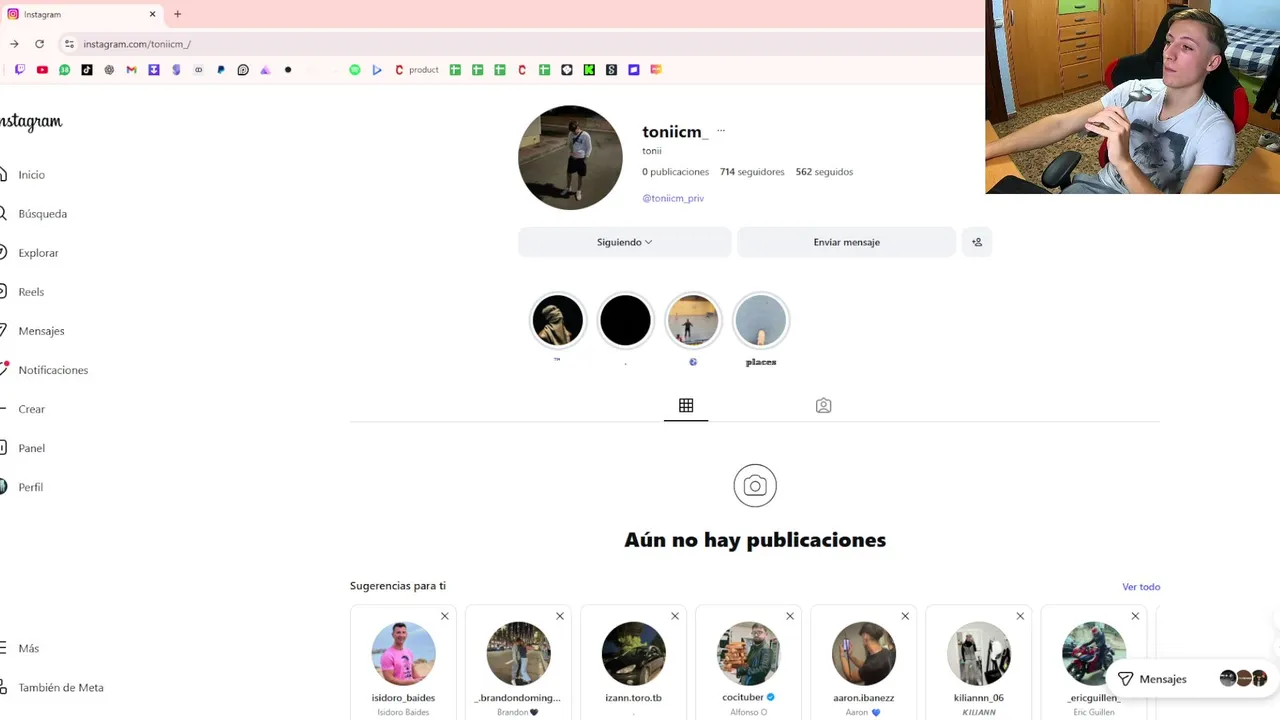Open Panel in the sidebar
1280x720 pixels.
pos(22,448)
